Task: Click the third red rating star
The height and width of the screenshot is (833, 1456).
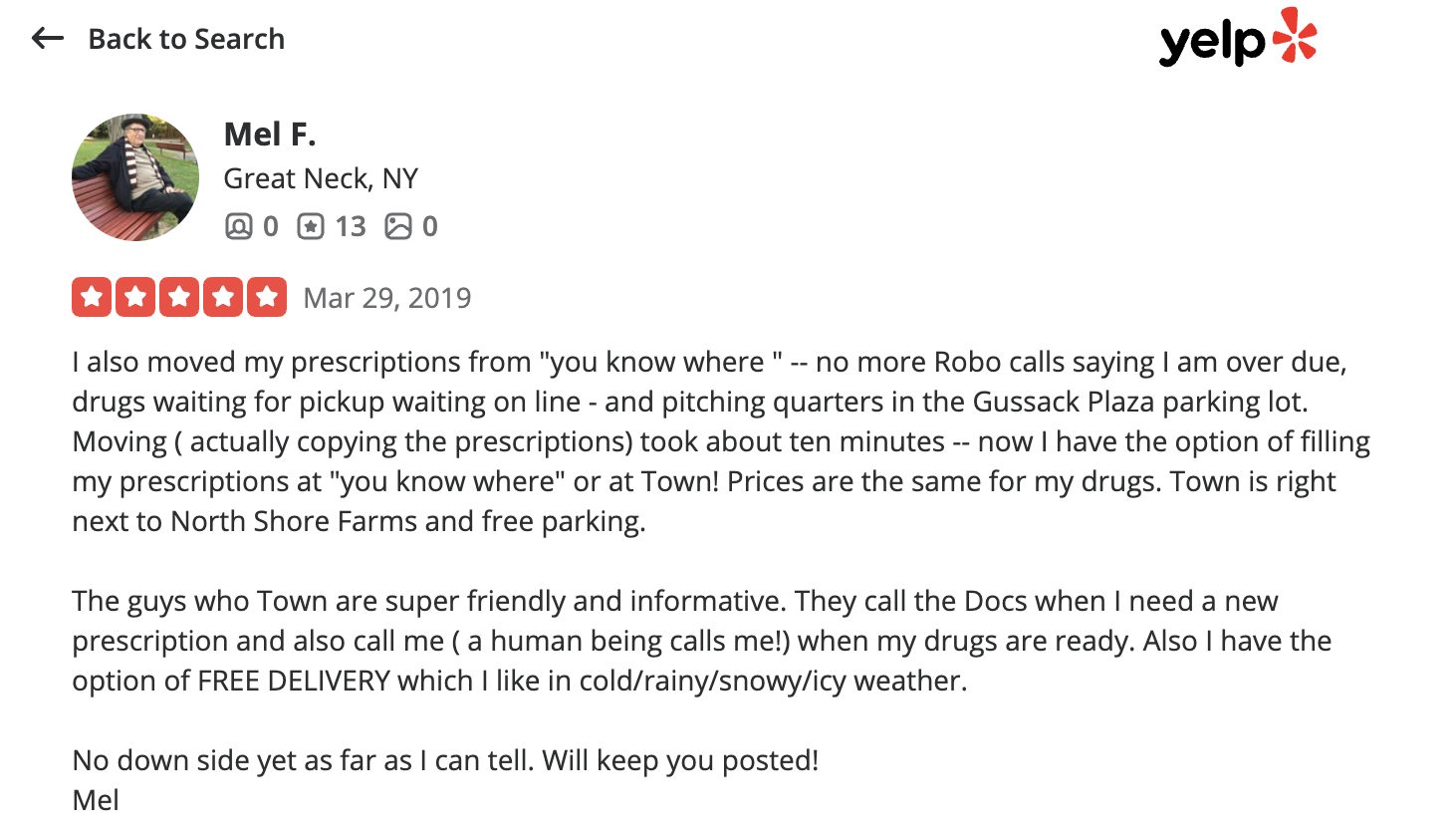Action: click(179, 297)
